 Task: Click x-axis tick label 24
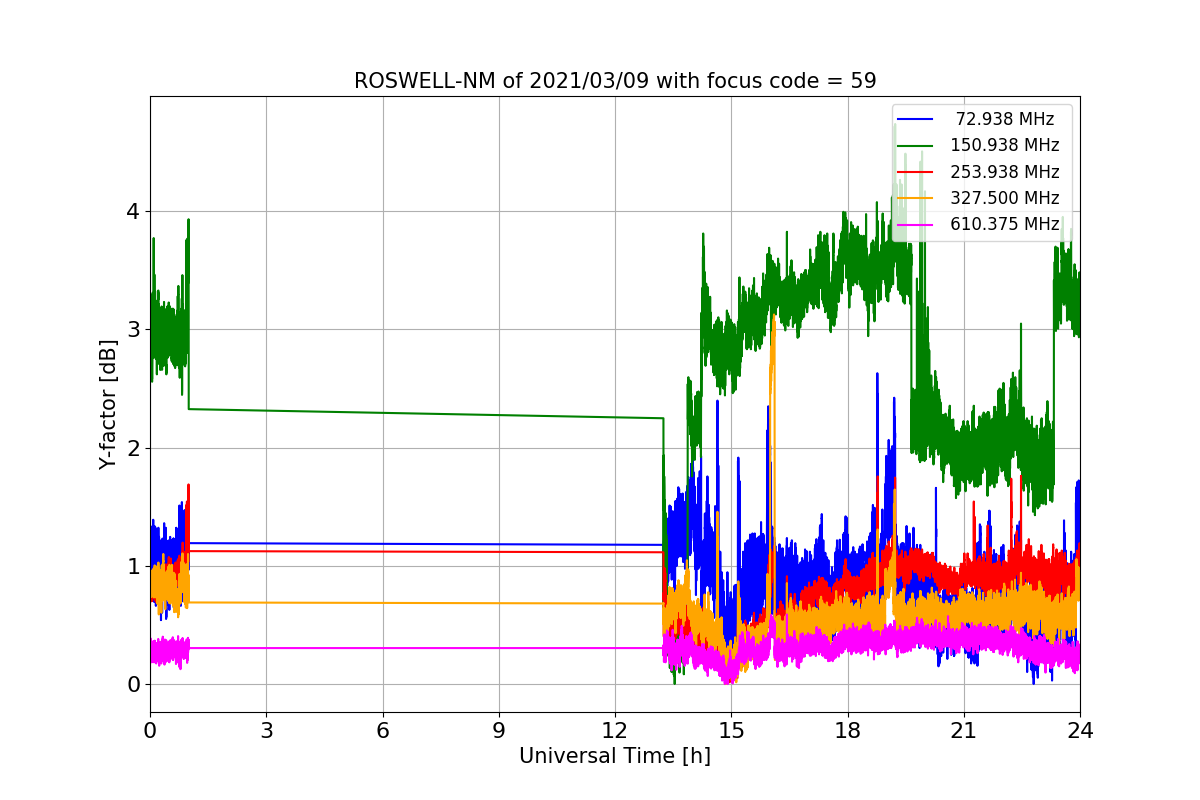1080,730
